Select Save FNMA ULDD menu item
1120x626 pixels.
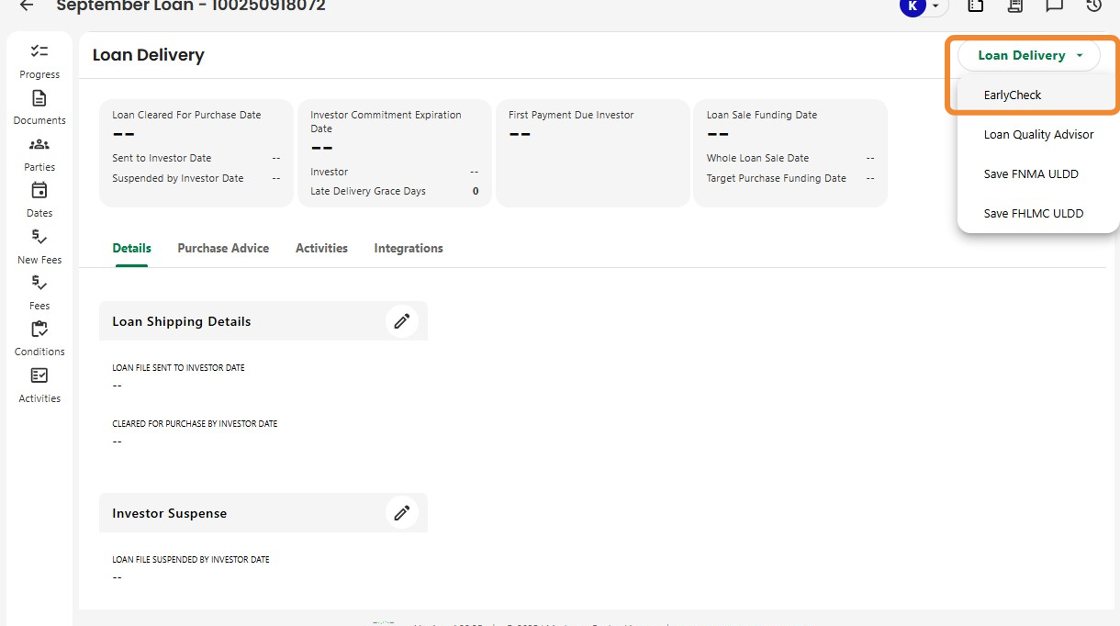[x=1031, y=174]
